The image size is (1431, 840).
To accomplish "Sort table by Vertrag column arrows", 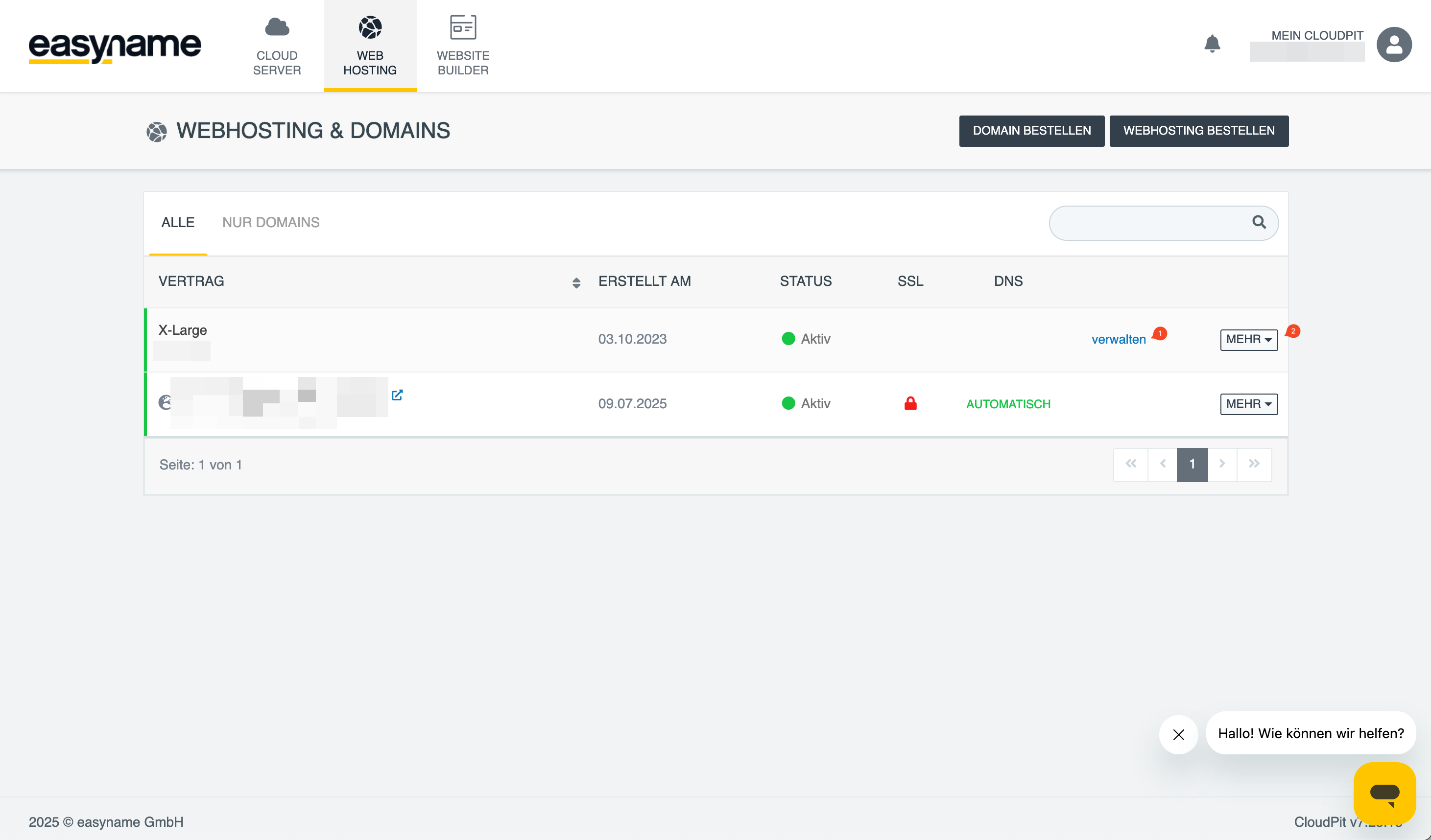I will click(576, 282).
